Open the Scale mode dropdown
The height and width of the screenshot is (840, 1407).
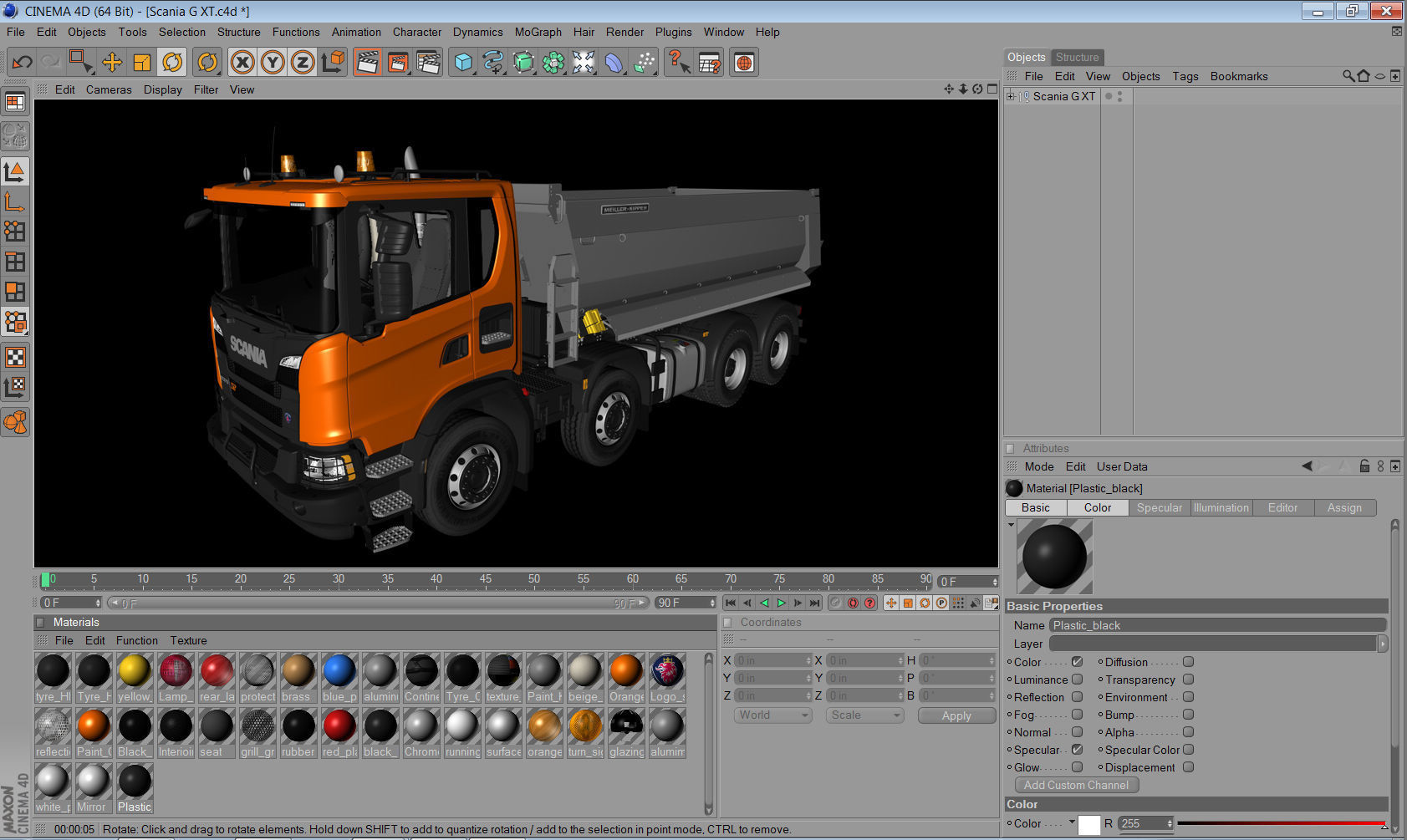click(865, 715)
